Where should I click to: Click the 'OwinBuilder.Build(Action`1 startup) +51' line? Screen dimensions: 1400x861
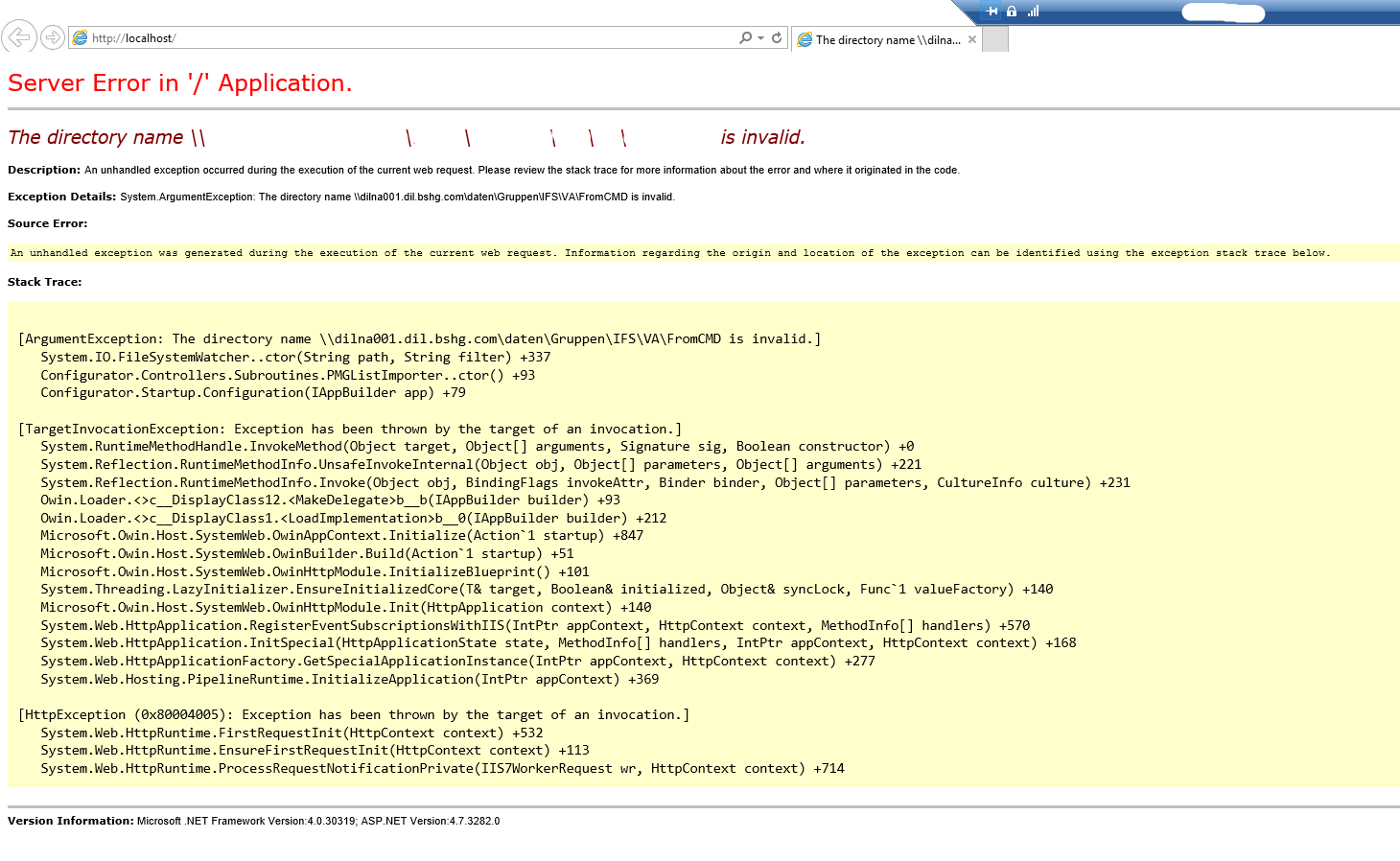tap(307, 553)
